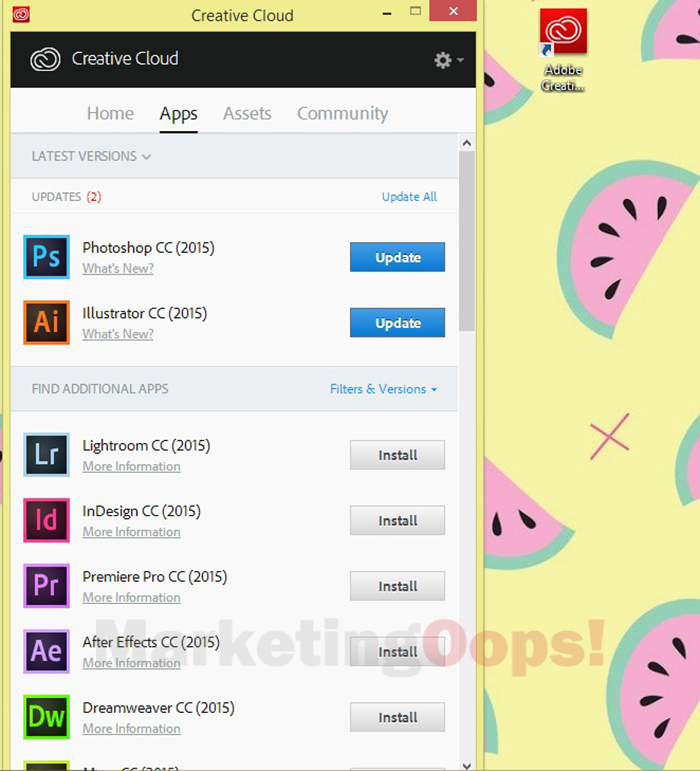Click the Creative Cloud title bar icon
This screenshot has height=771, width=700.
click(21, 14)
